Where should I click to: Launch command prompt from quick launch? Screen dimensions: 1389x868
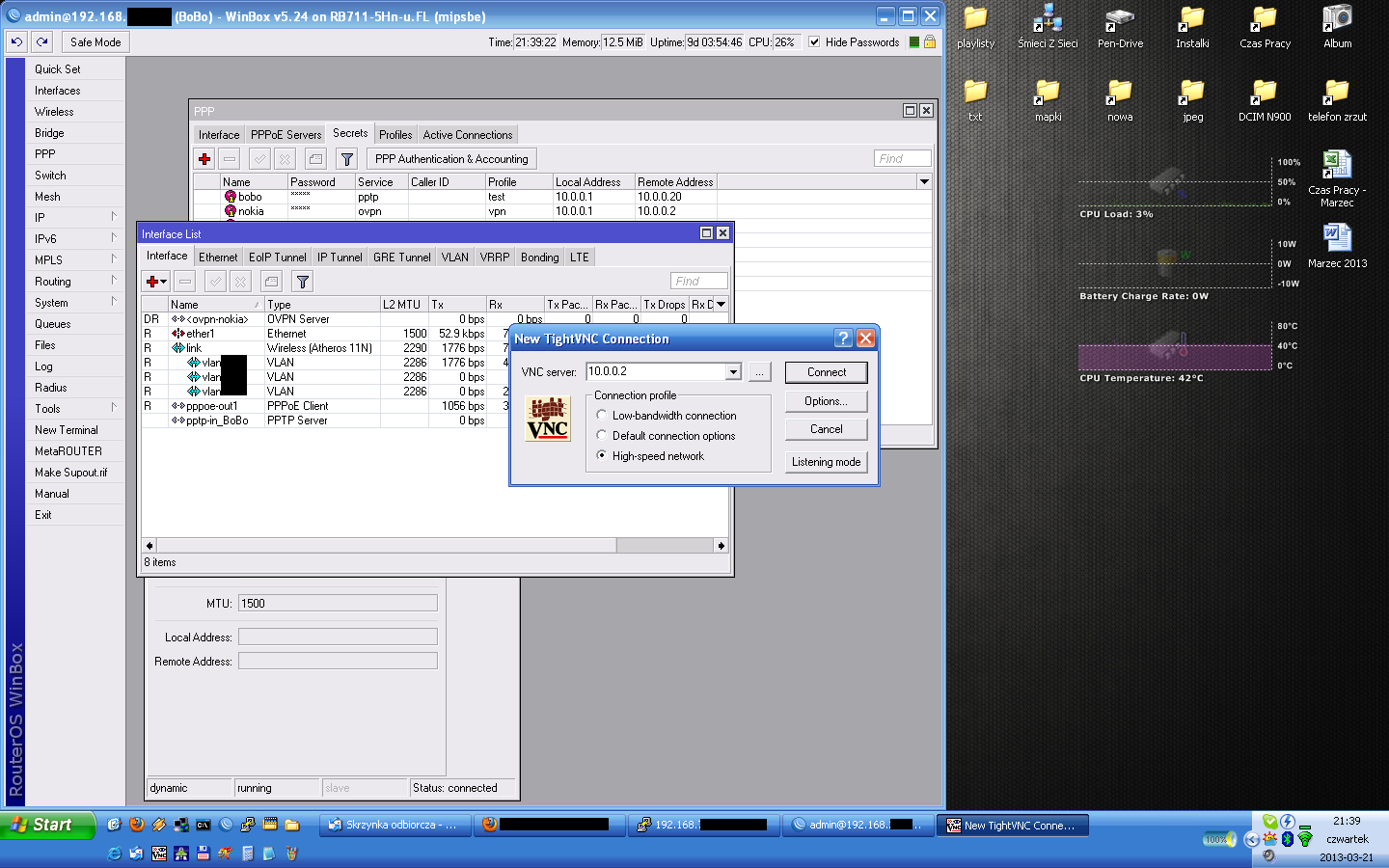[204, 825]
